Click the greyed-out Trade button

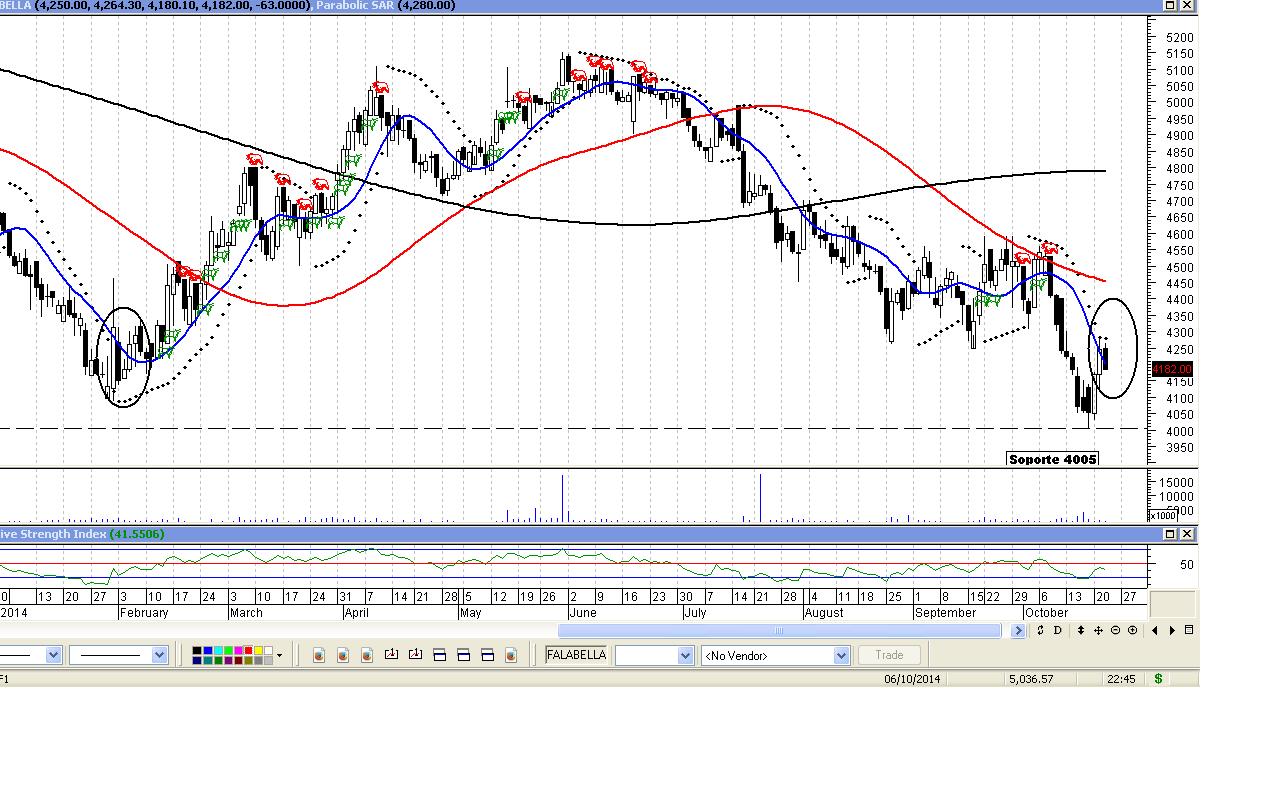[x=889, y=655]
